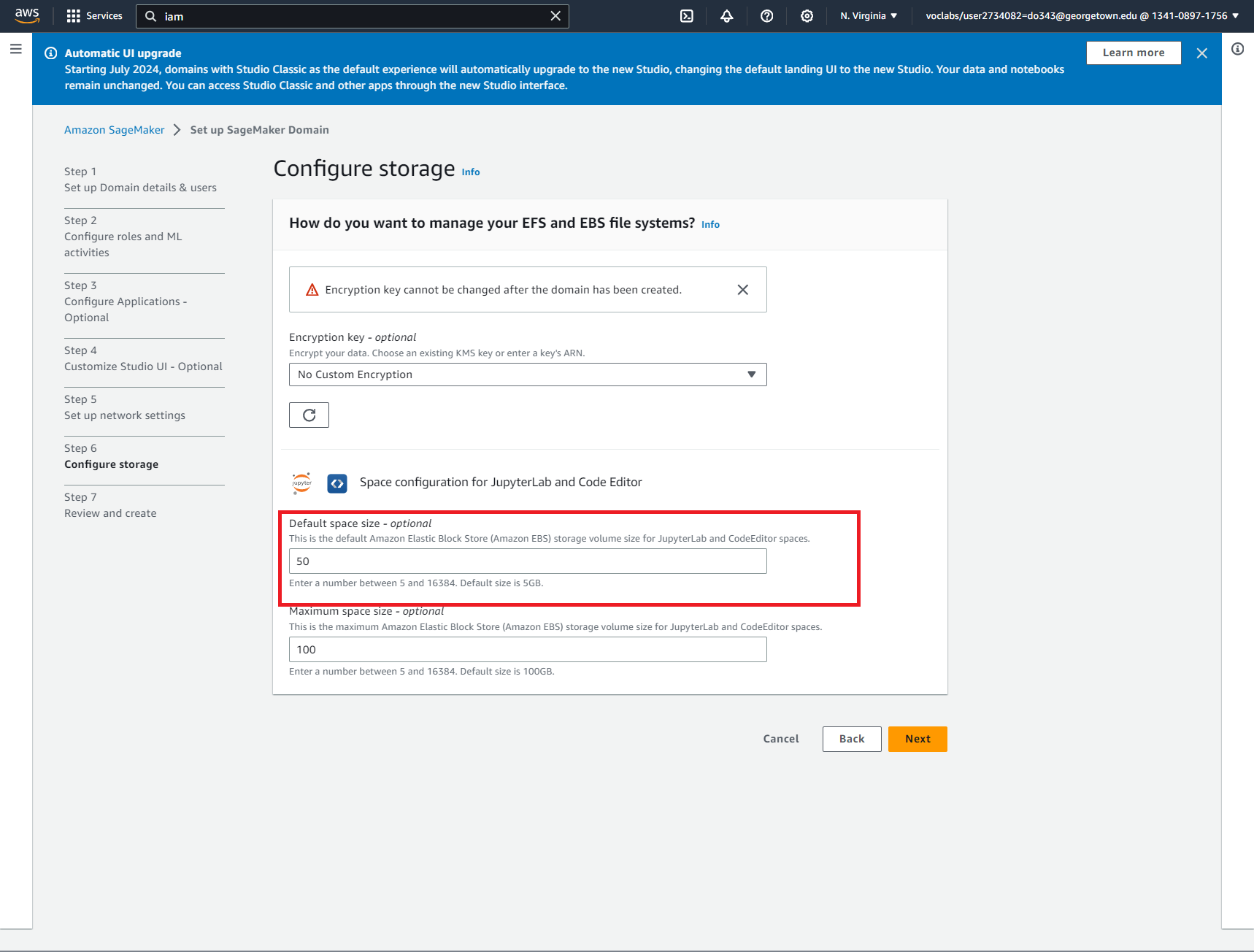Open the Info link beside EFS and EBS heading

pyautogui.click(x=710, y=225)
